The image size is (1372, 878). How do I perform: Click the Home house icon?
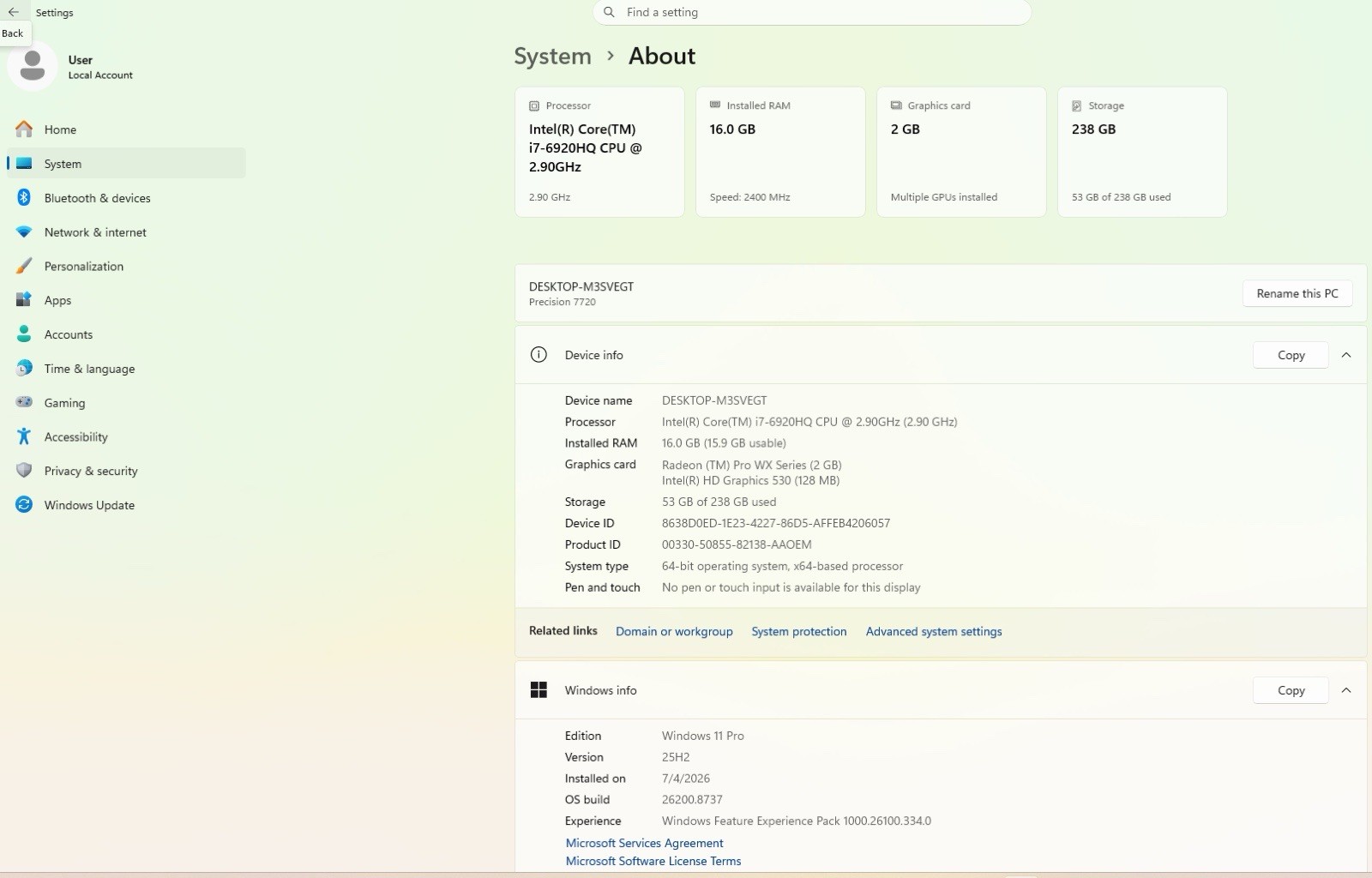click(24, 129)
